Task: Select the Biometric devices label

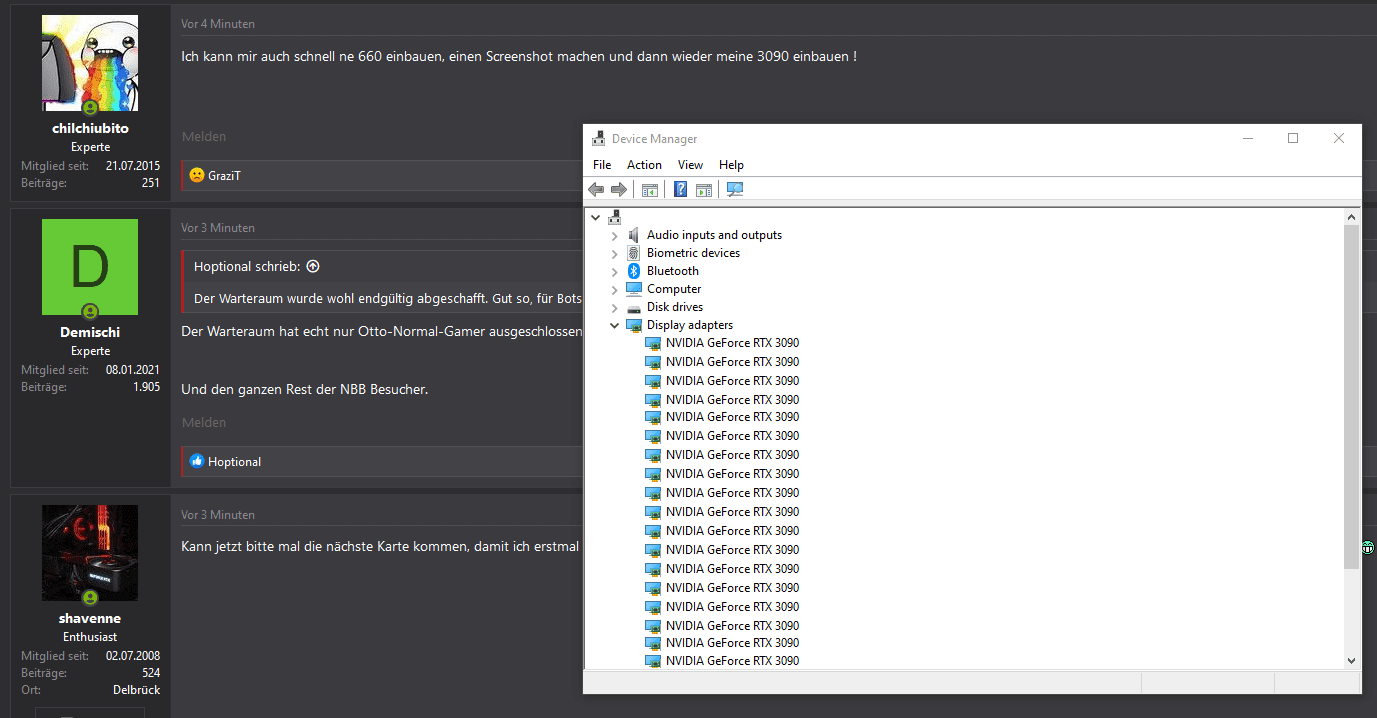Action: tap(693, 253)
